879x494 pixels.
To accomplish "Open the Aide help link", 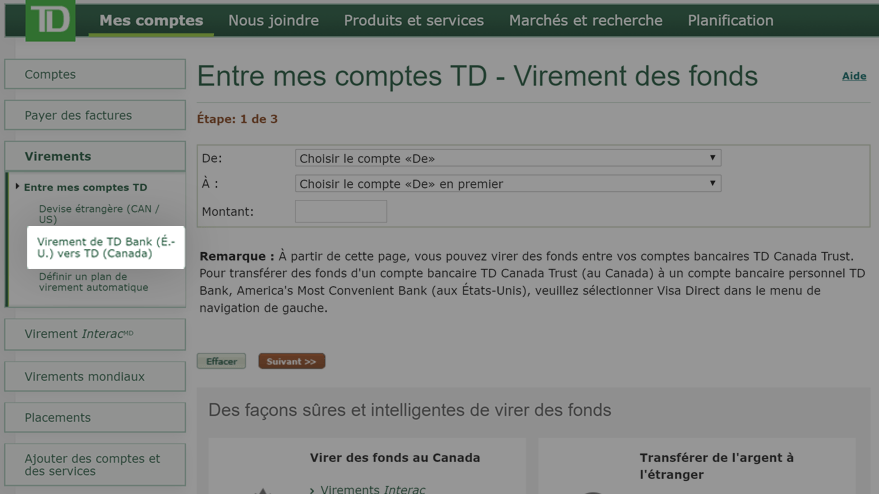I will (x=854, y=76).
